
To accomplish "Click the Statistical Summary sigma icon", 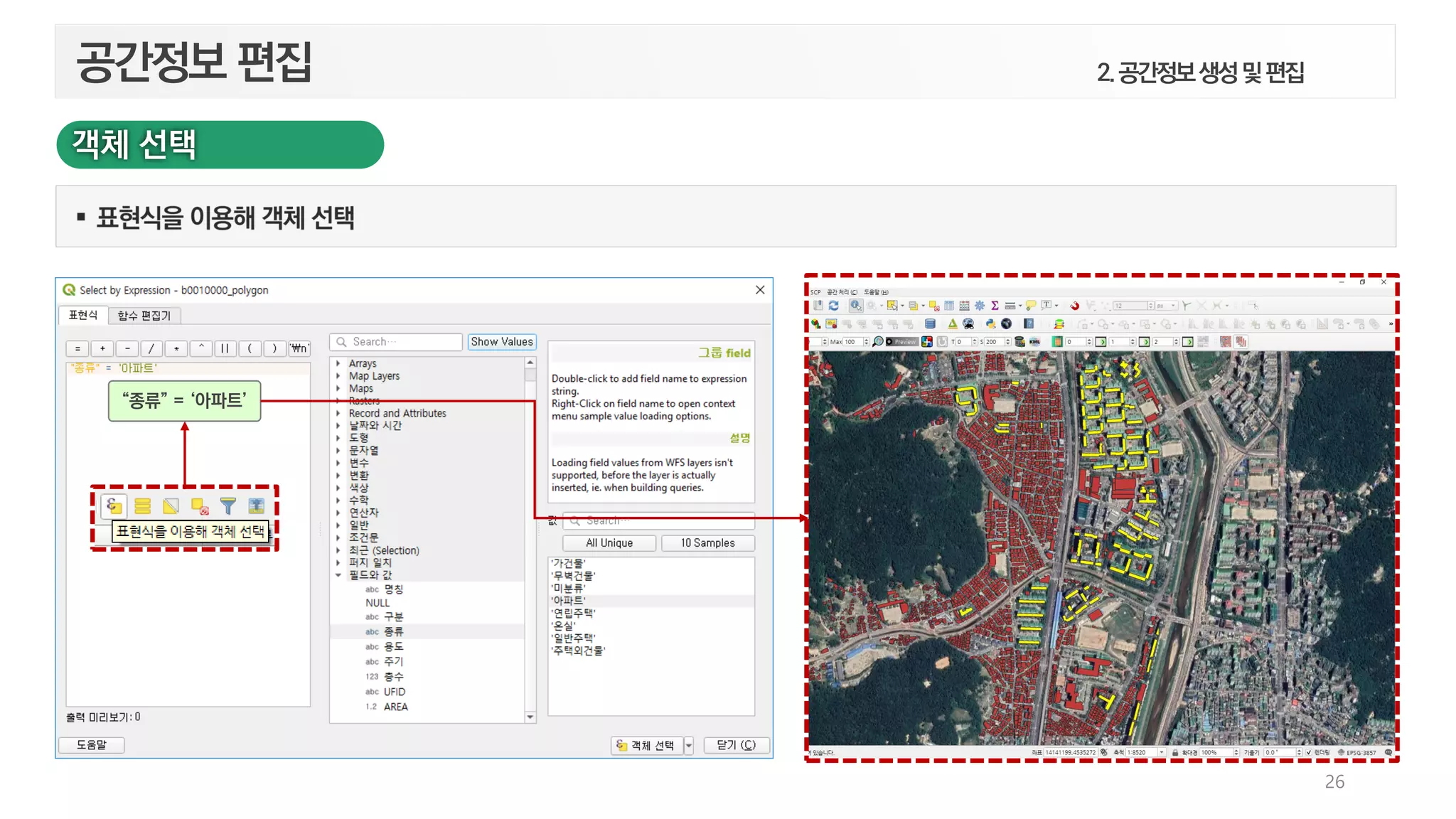I will [x=995, y=306].
